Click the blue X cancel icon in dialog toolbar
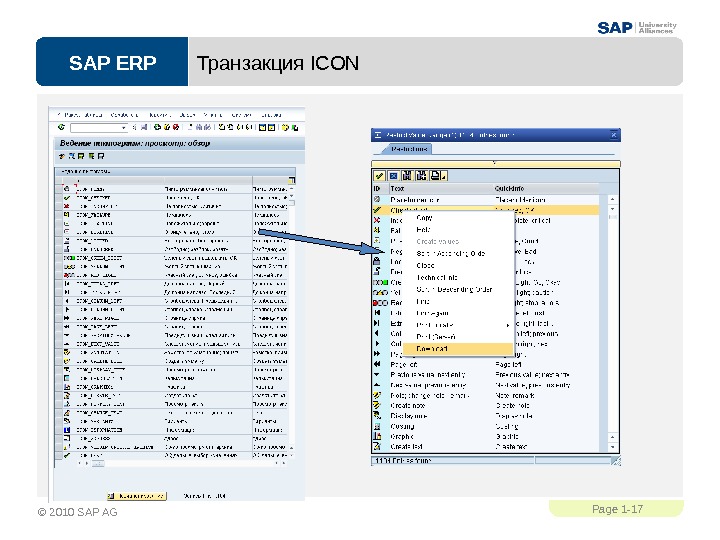 pos(393,176)
